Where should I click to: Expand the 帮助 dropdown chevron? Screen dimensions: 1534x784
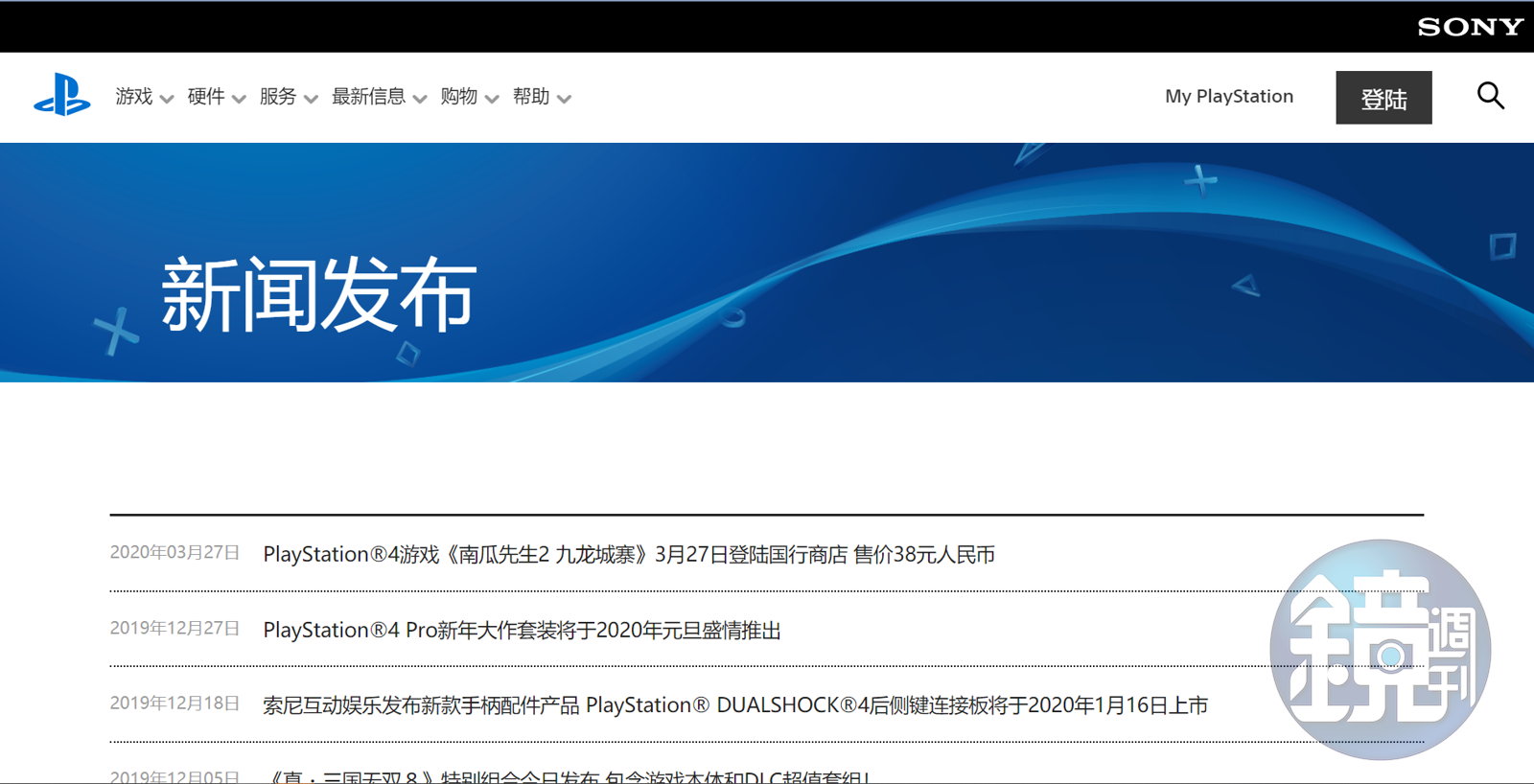[x=564, y=99]
